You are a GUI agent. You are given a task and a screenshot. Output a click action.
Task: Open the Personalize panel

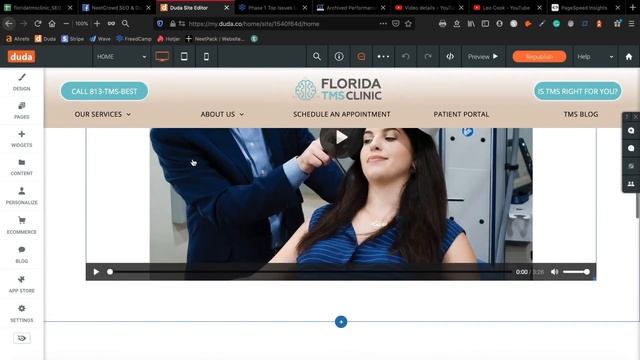coord(22,196)
